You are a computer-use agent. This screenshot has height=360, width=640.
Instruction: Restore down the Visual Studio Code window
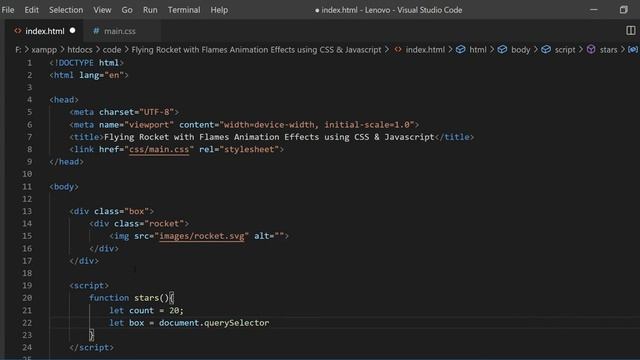[x=623, y=10]
